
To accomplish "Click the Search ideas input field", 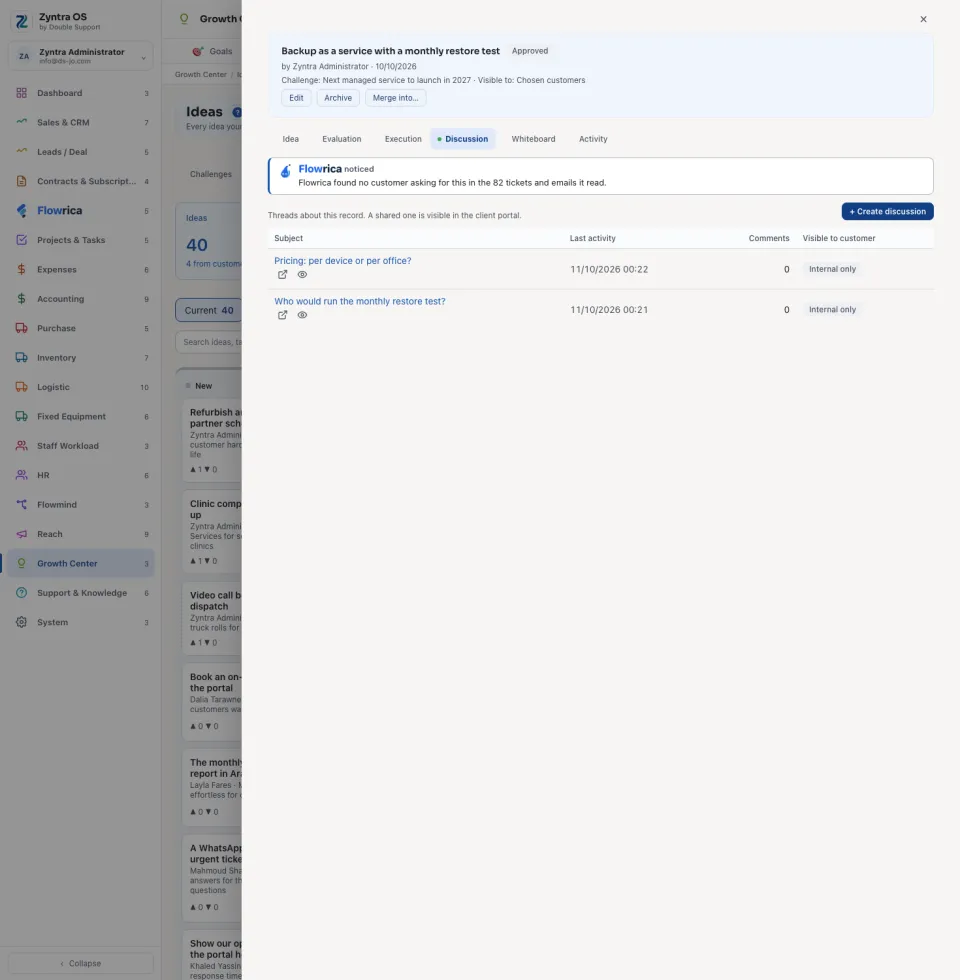I will [210, 342].
